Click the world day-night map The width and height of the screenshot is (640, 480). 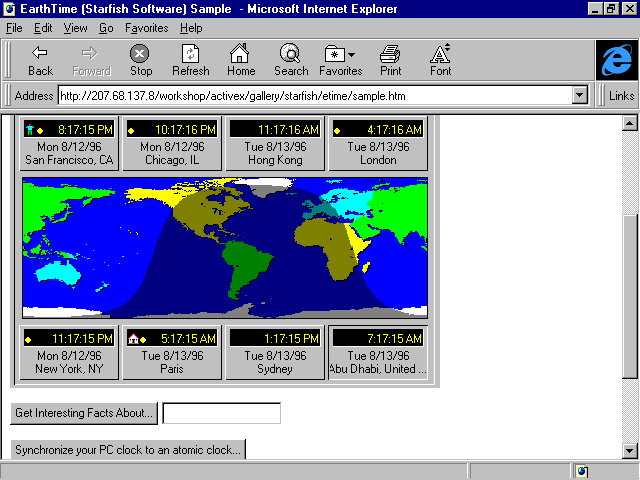pyautogui.click(x=224, y=248)
